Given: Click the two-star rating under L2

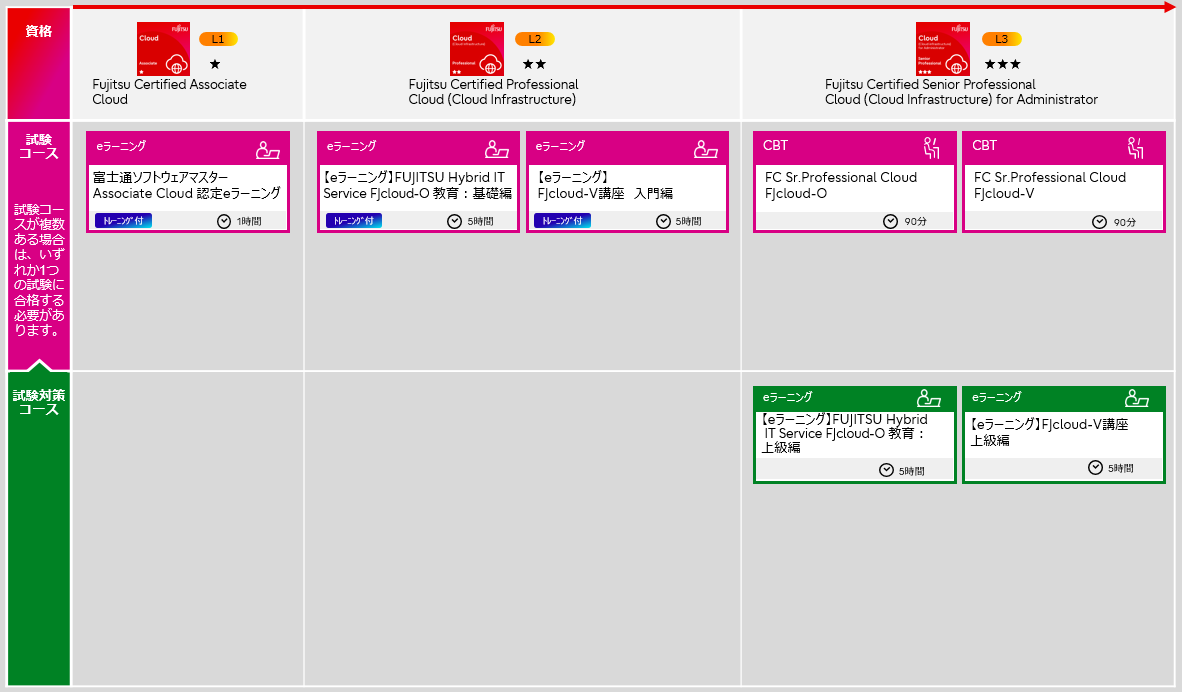Looking at the screenshot, I should tap(534, 64).
